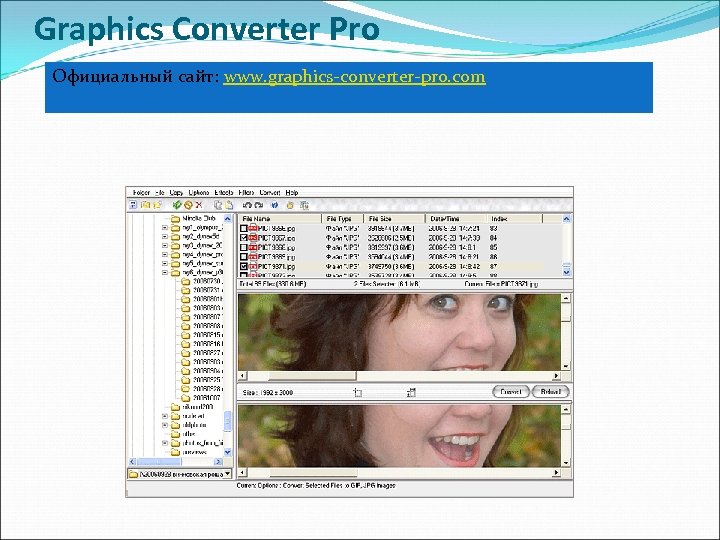Tick the checkbox of the index 83 file
The image size is (720, 540).
click(x=244, y=228)
